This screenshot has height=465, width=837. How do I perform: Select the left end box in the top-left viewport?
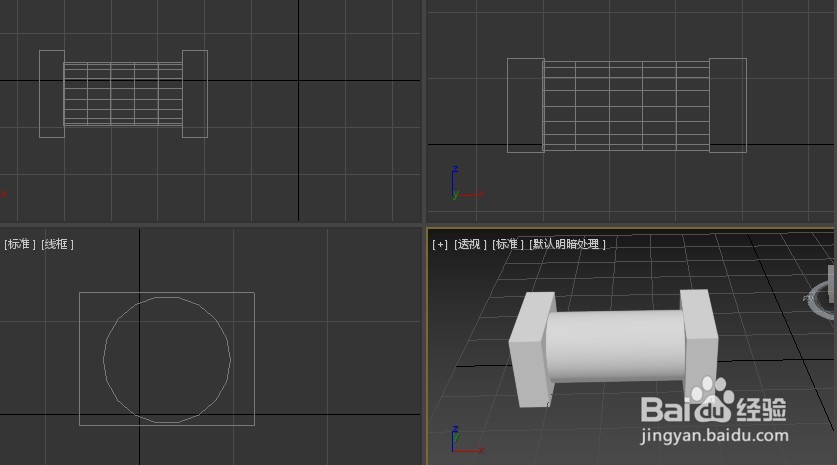52,94
